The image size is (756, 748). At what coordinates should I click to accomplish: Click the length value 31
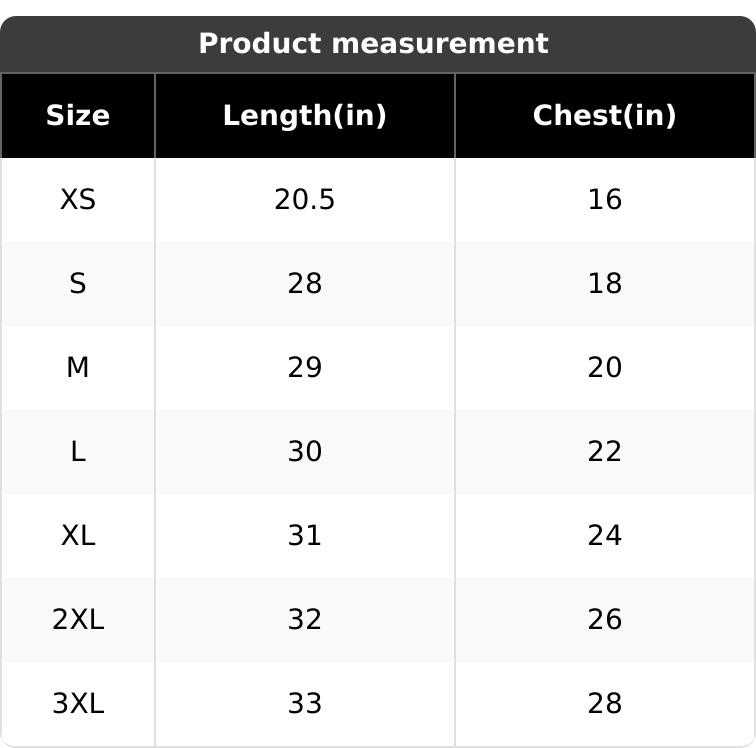(304, 536)
